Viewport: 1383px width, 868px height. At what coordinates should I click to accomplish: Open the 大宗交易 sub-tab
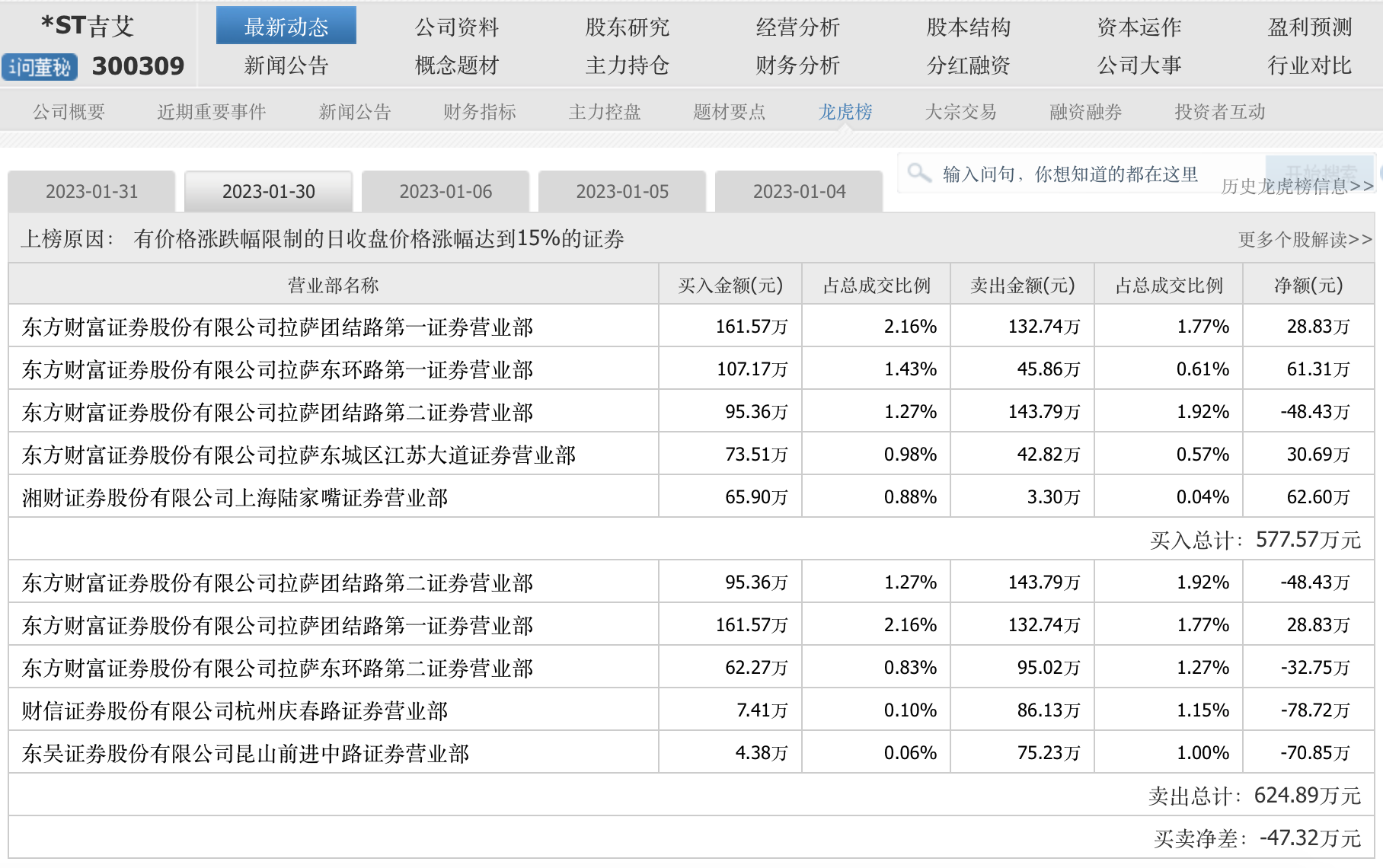960,112
